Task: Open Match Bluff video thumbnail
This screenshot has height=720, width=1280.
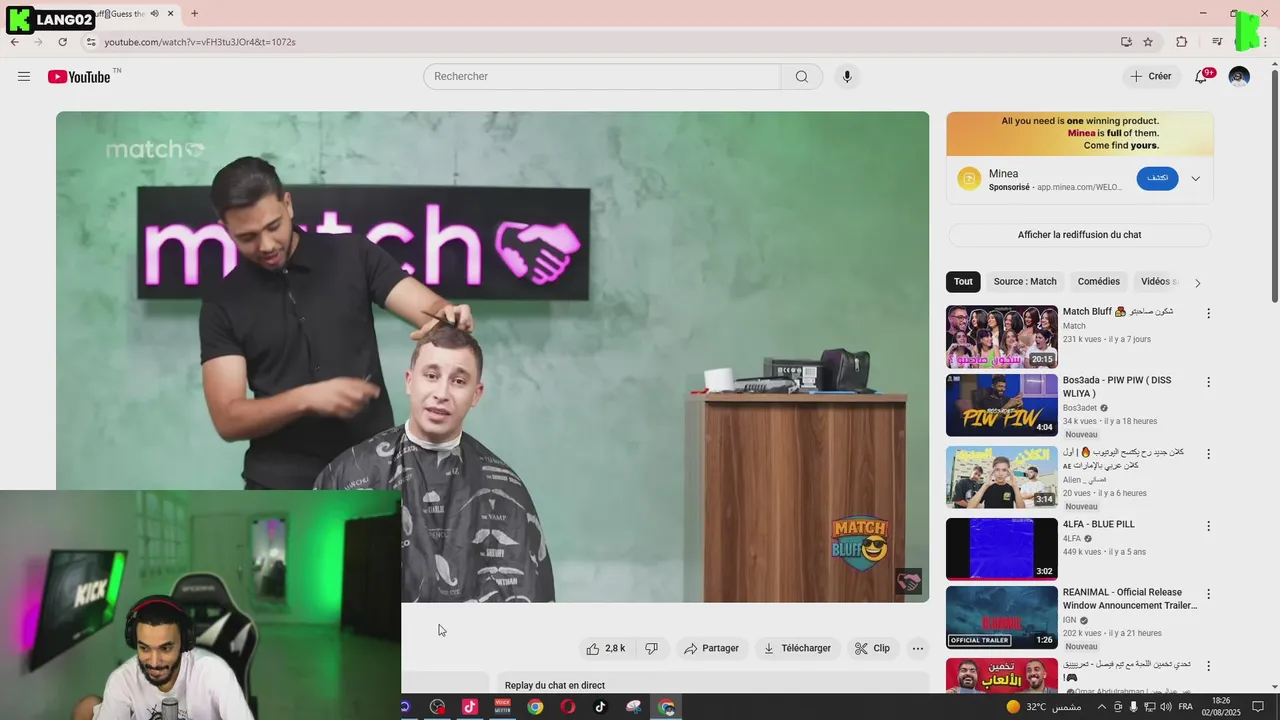Action: pyautogui.click(x=1002, y=337)
